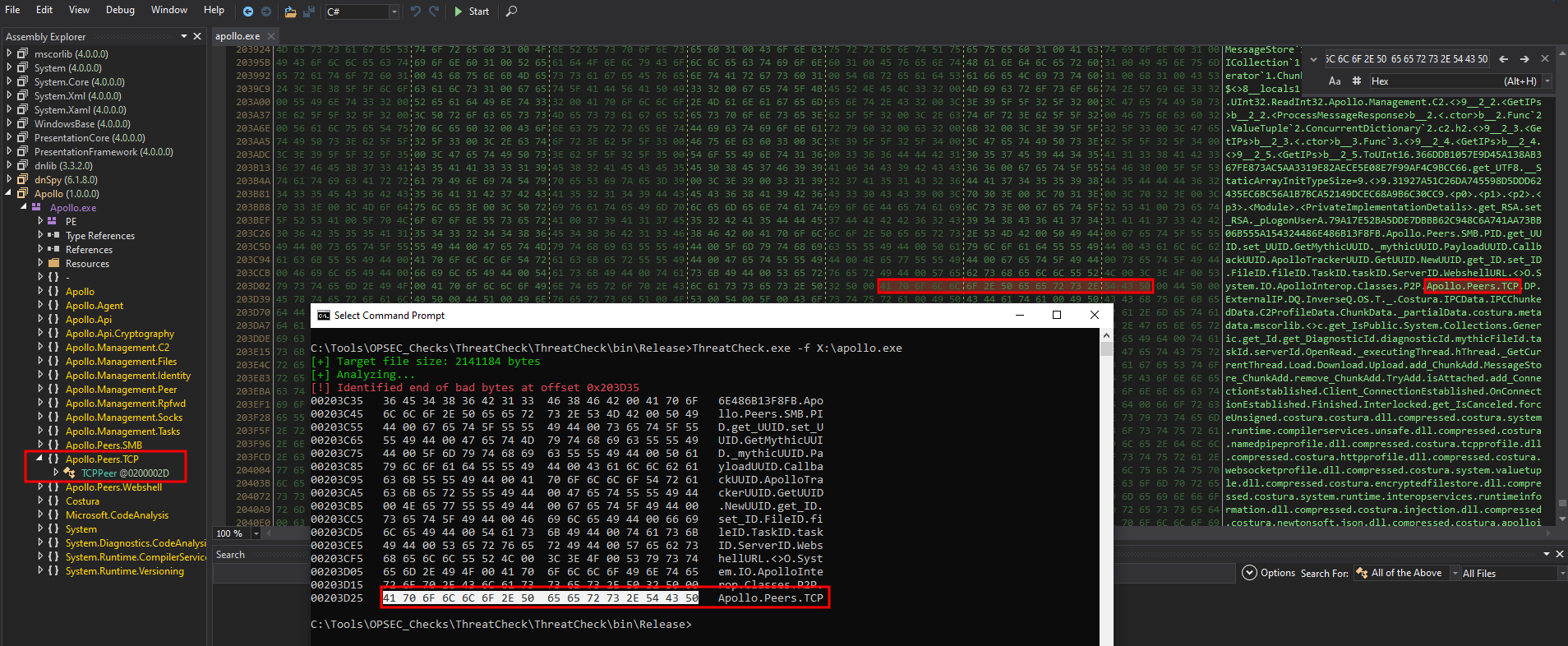Select the References tree item
Image resolution: width=1568 pixels, height=646 pixels.
tap(89, 249)
